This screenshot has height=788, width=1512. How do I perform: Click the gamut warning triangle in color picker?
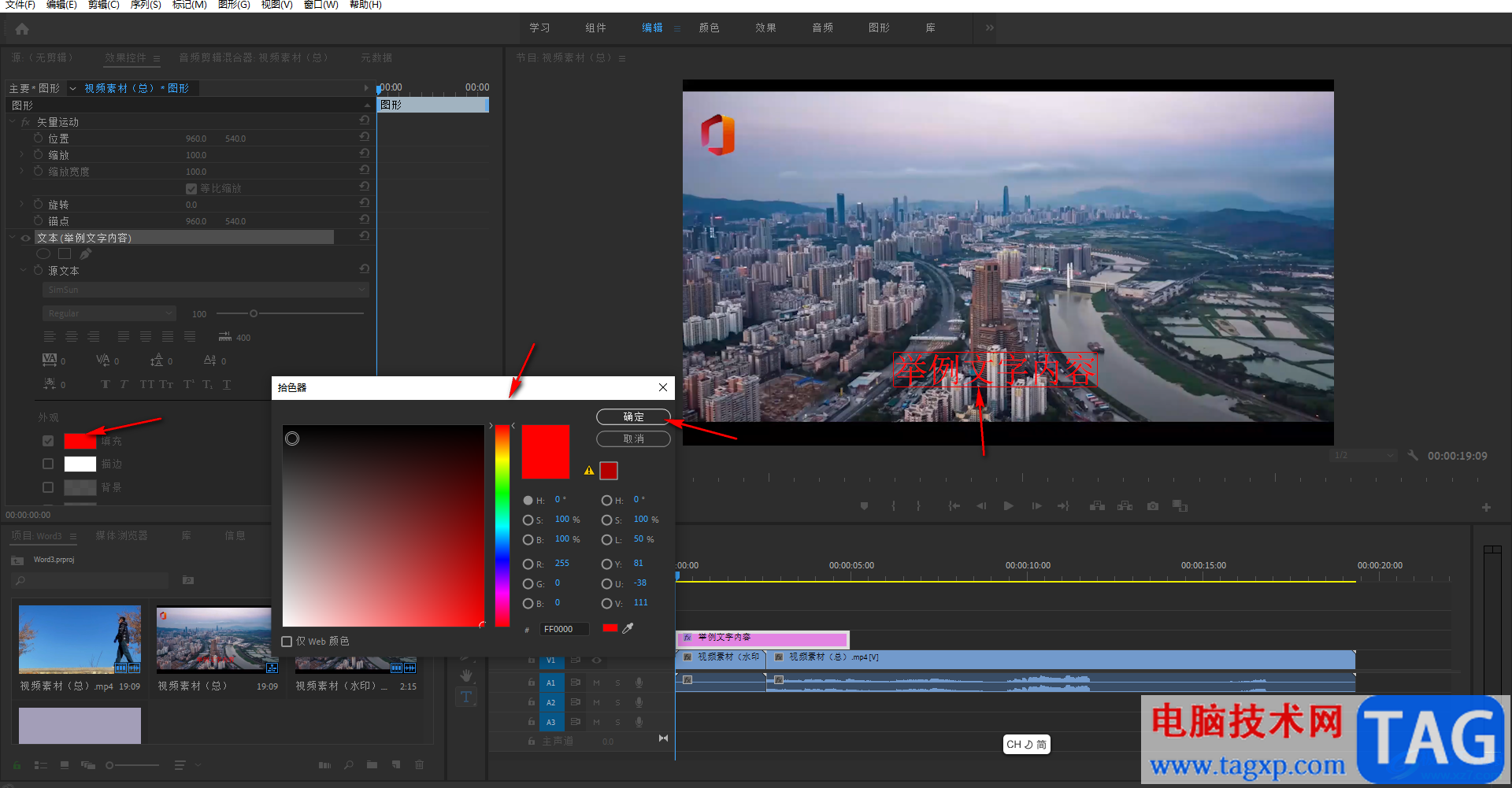(589, 471)
